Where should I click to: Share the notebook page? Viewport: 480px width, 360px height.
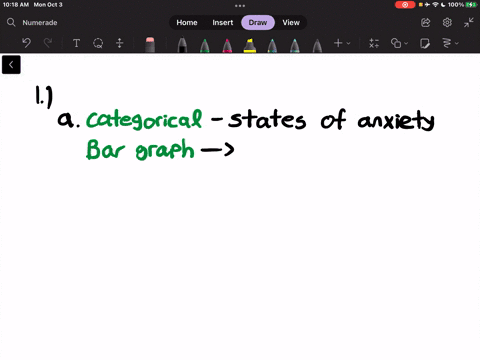(x=426, y=22)
